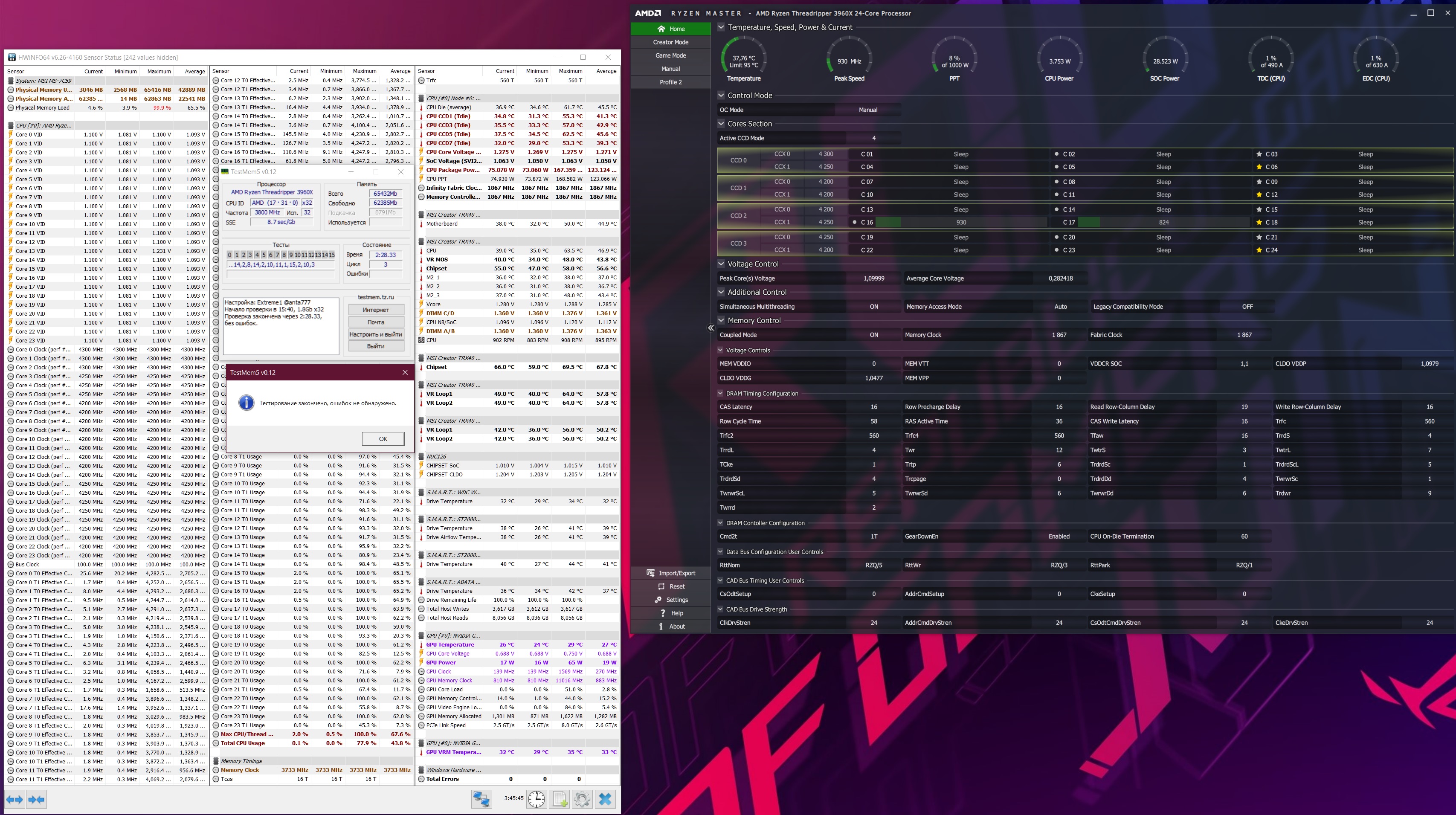Click the HWiNFO reset clock icon
1456x815 pixels.
537,799
